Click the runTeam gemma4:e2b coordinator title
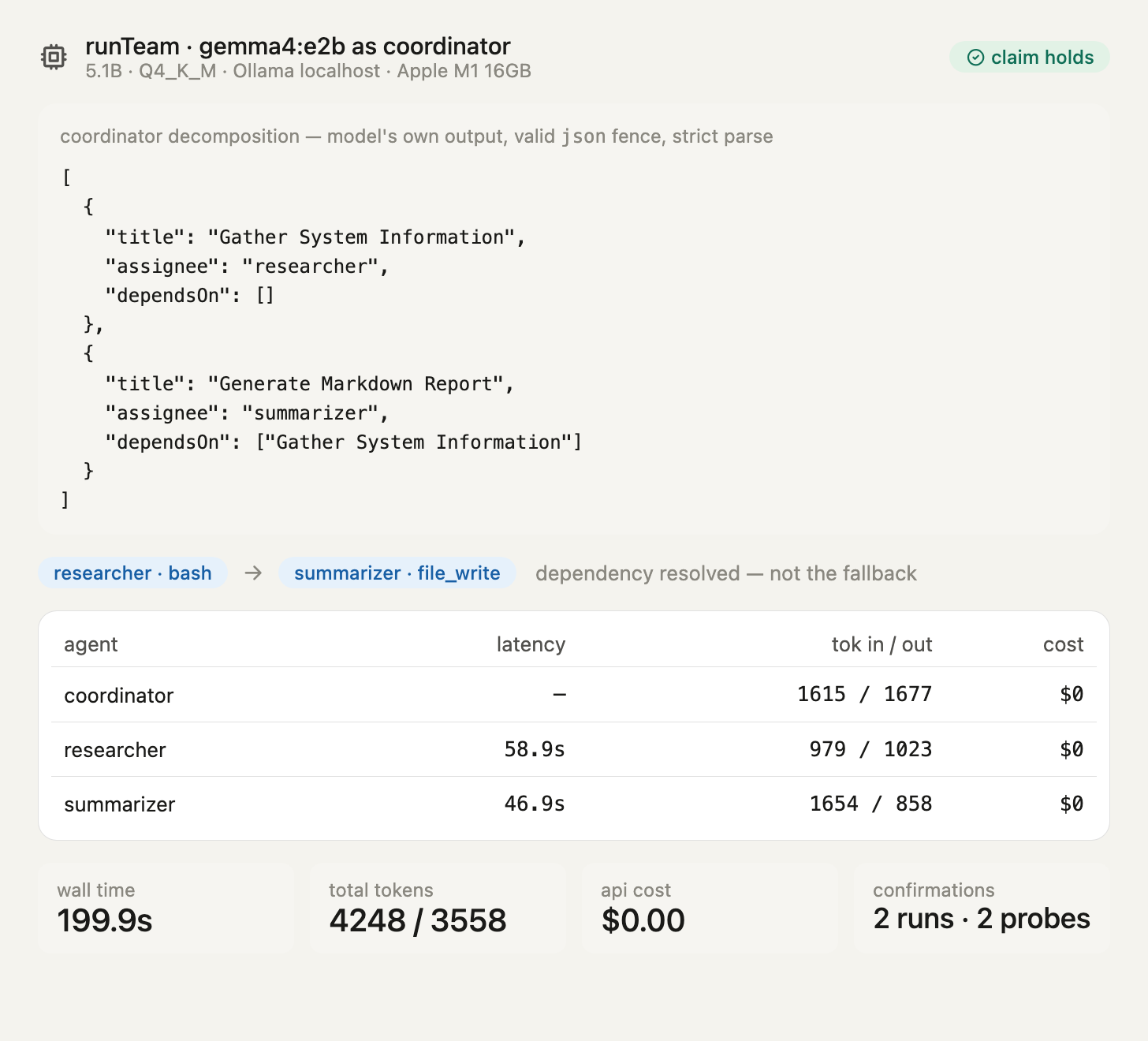The image size is (1148, 1041). pyautogui.click(x=298, y=47)
